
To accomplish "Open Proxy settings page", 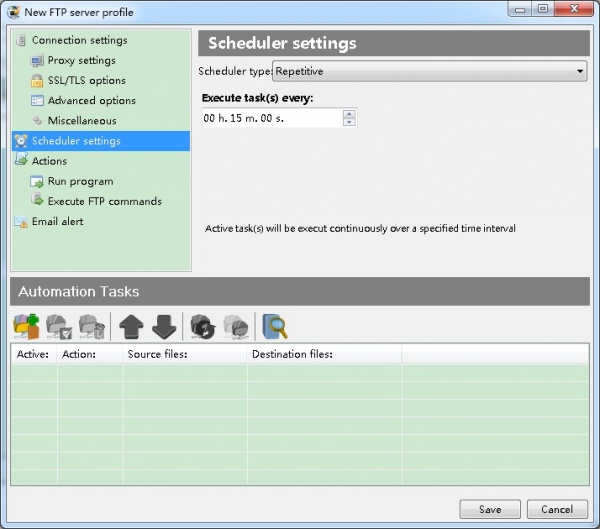I will [81, 61].
